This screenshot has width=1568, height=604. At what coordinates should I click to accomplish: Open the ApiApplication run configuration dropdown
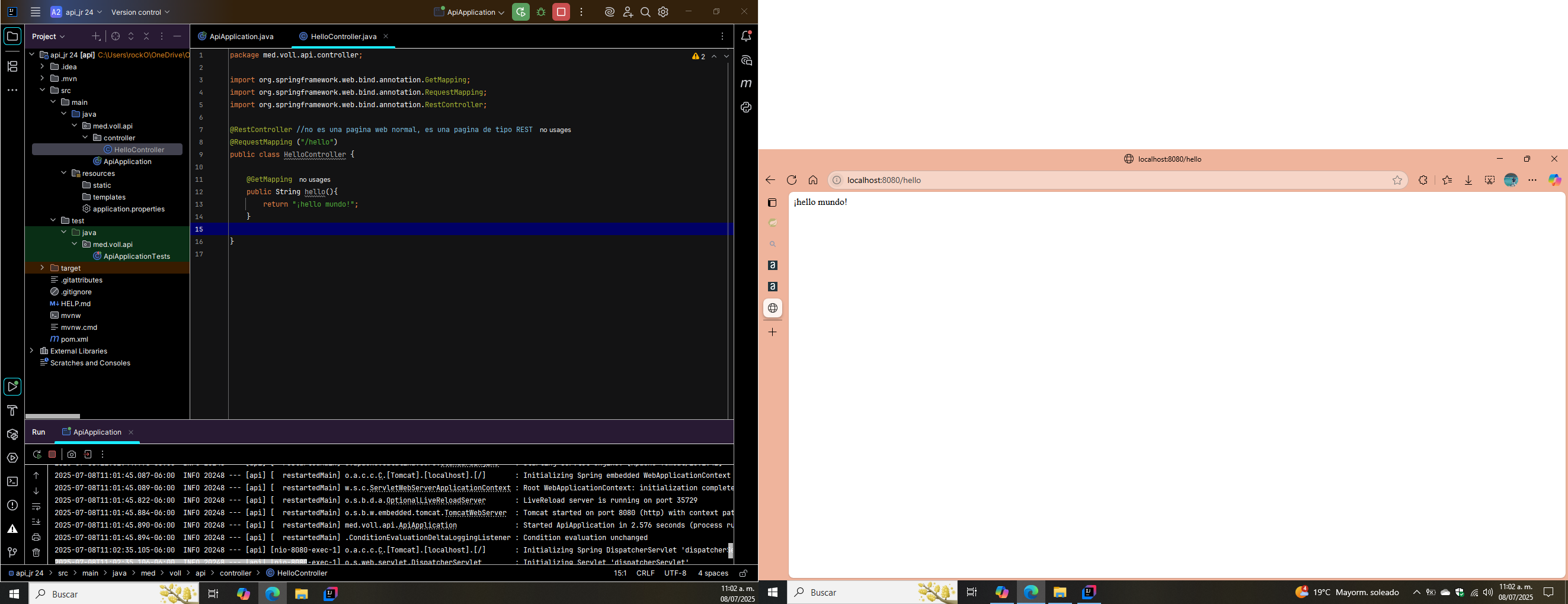469,12
